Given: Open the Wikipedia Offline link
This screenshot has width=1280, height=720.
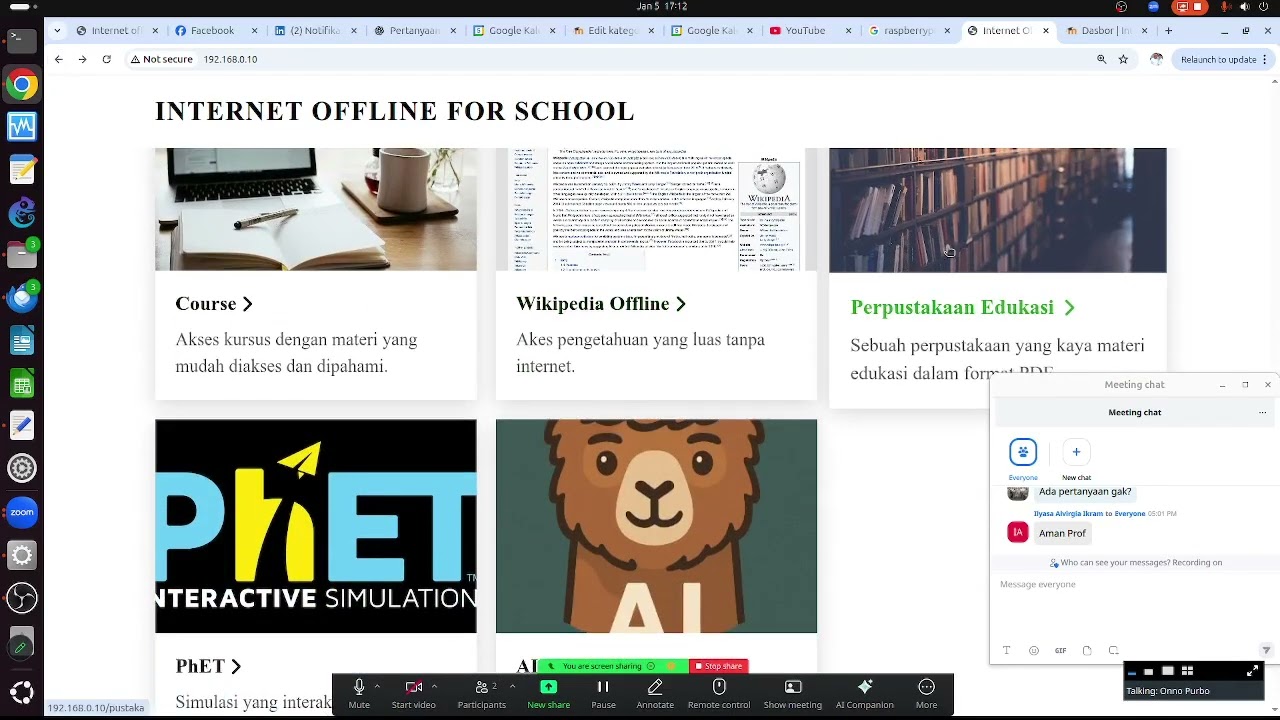Looking at the screenshot, I should [x=601, y=304].
